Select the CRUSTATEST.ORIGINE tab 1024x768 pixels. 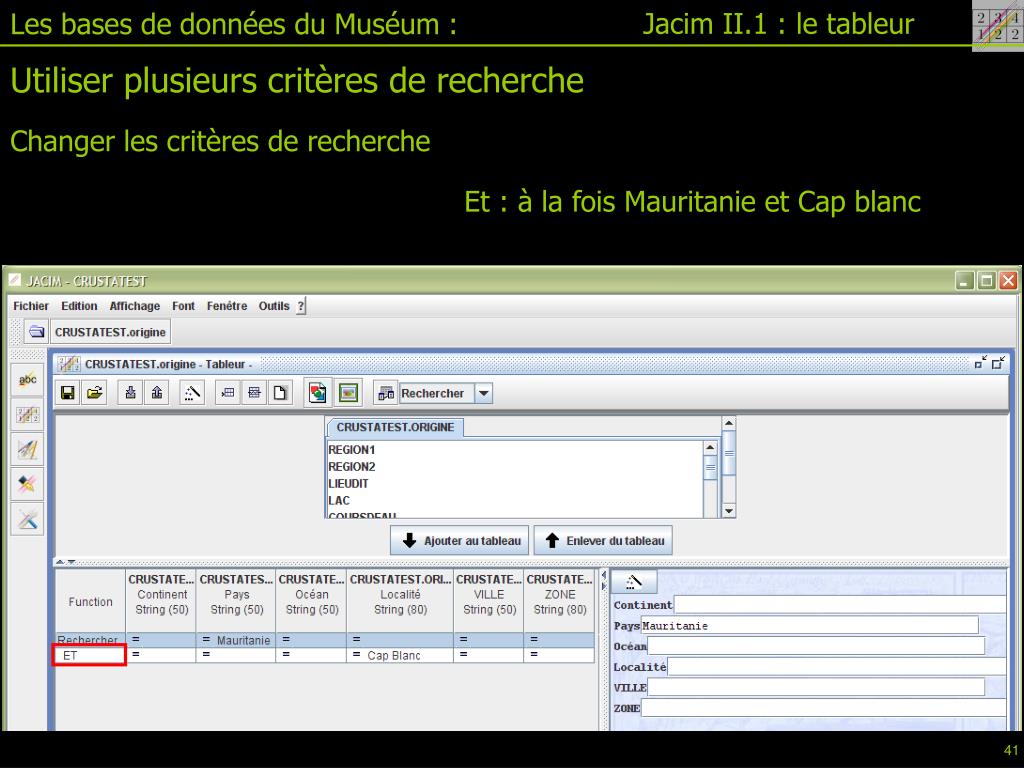tap(395, 427)
